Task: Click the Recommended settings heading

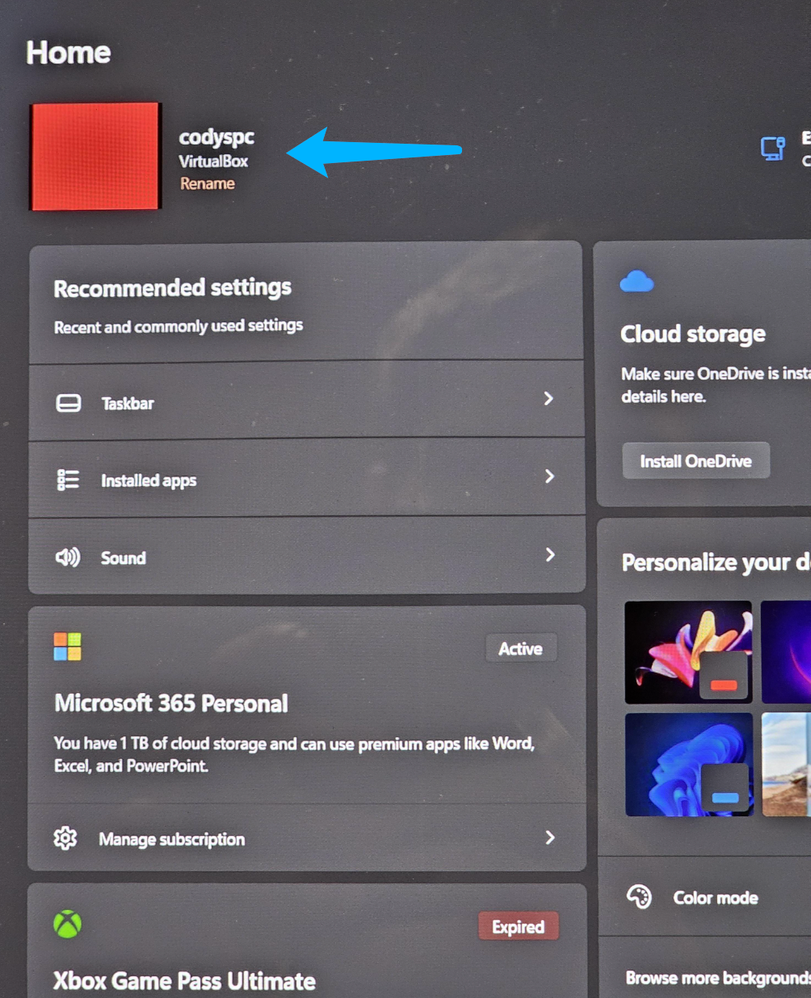Action: tap(173, 288)
